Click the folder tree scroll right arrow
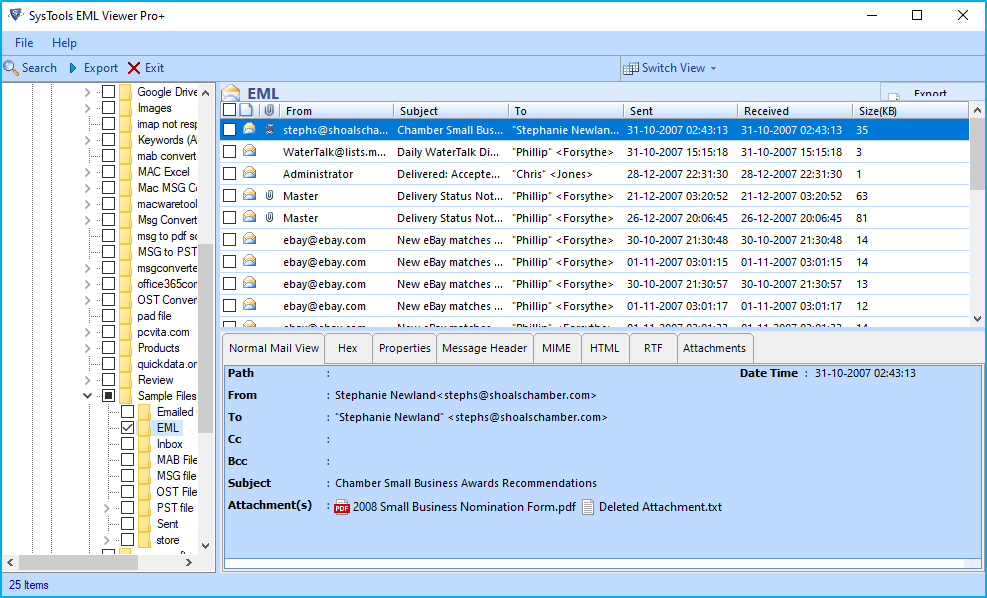The width and height of the screenshot is (987, 598). (189, 562)
